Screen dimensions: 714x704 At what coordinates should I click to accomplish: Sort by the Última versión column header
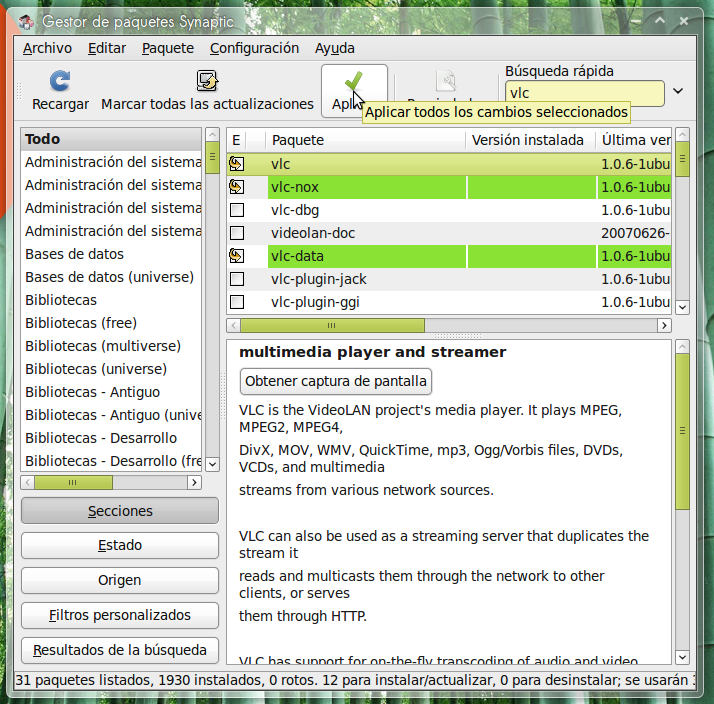tap(634, 140)
